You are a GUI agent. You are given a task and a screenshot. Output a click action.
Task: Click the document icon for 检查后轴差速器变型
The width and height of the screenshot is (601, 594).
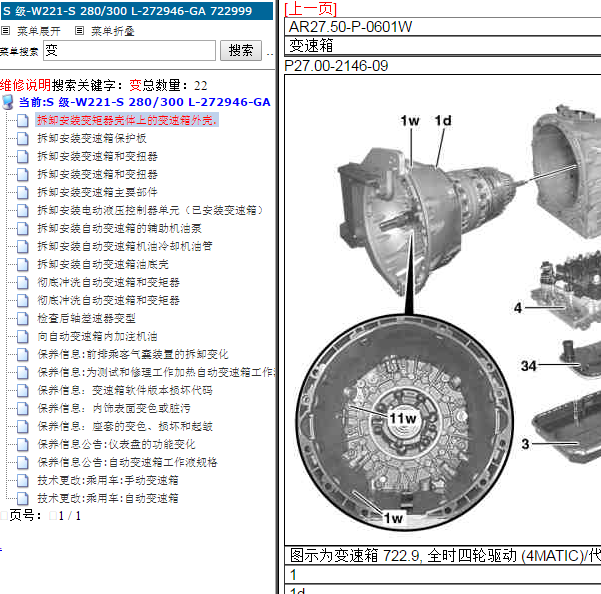tap(23, 318)
